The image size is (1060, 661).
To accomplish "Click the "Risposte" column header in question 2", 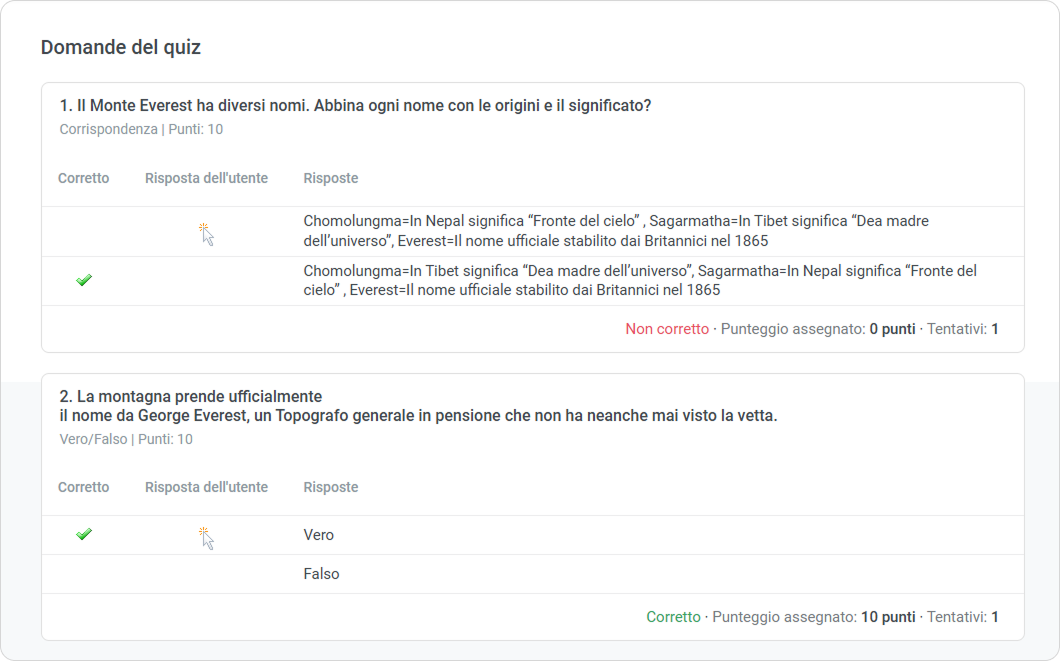I will click(331, 487).
